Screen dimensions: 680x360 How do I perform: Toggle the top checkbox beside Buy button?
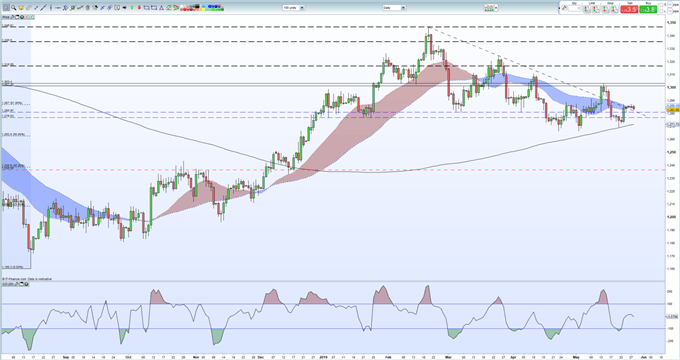(x=661, y=5)
